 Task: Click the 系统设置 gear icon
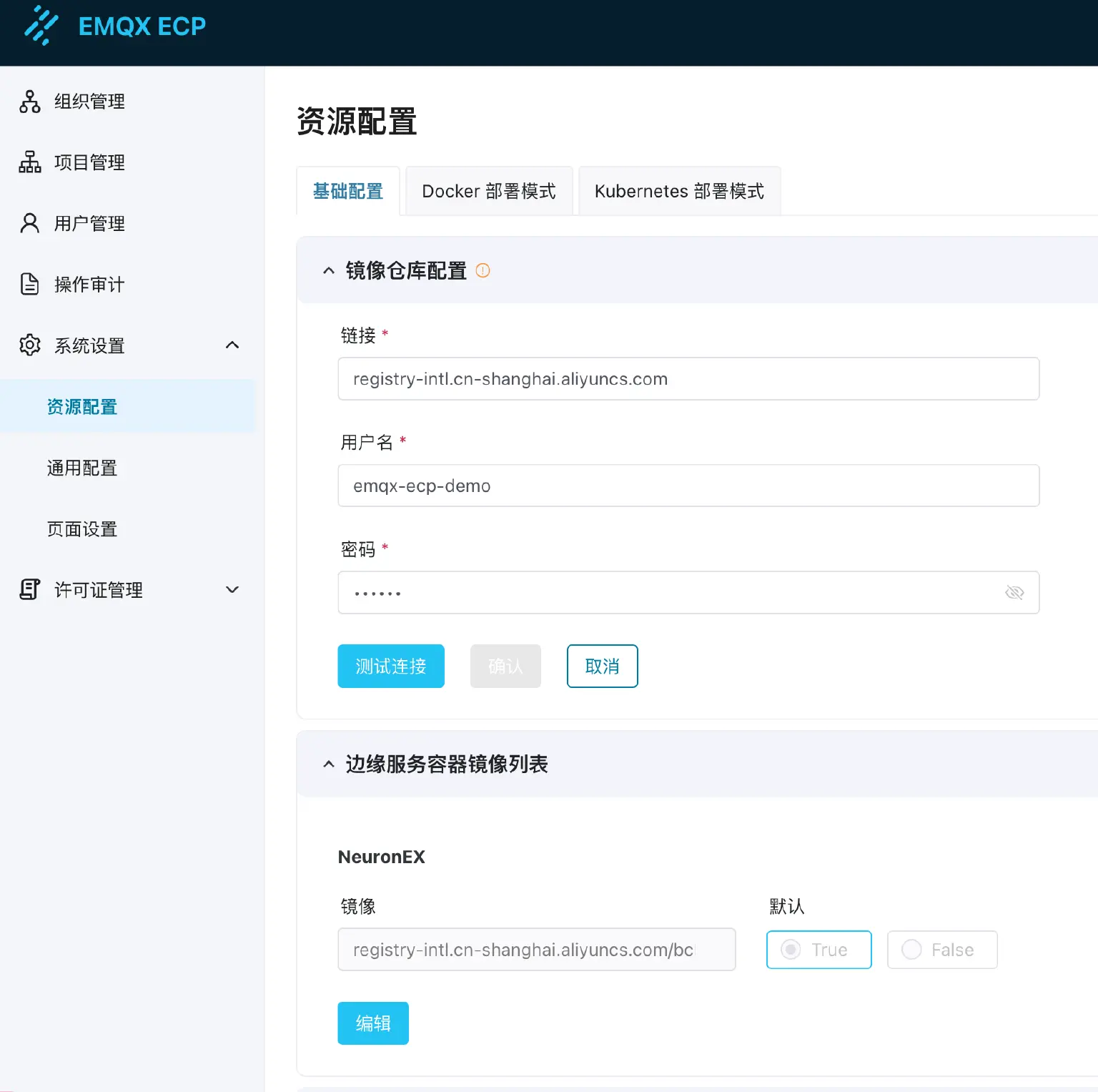pyautogui.click(x=30, y=345)
